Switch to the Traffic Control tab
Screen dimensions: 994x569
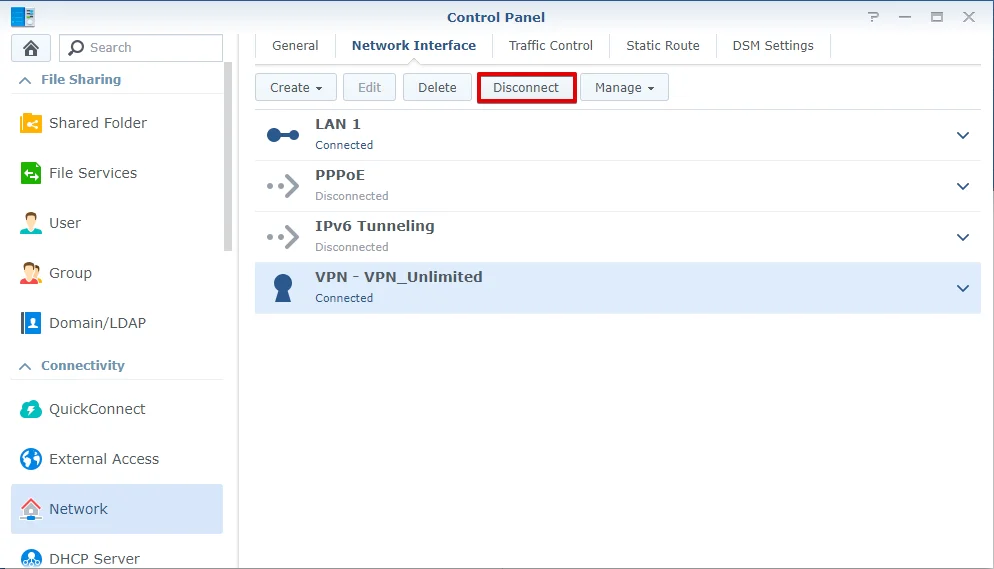click(550, 46)
